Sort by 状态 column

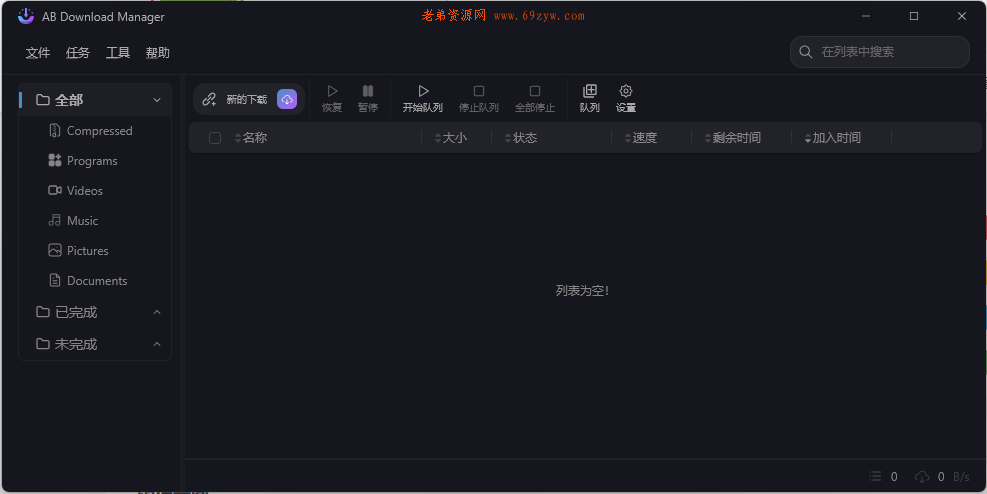[x=521, y=138]
